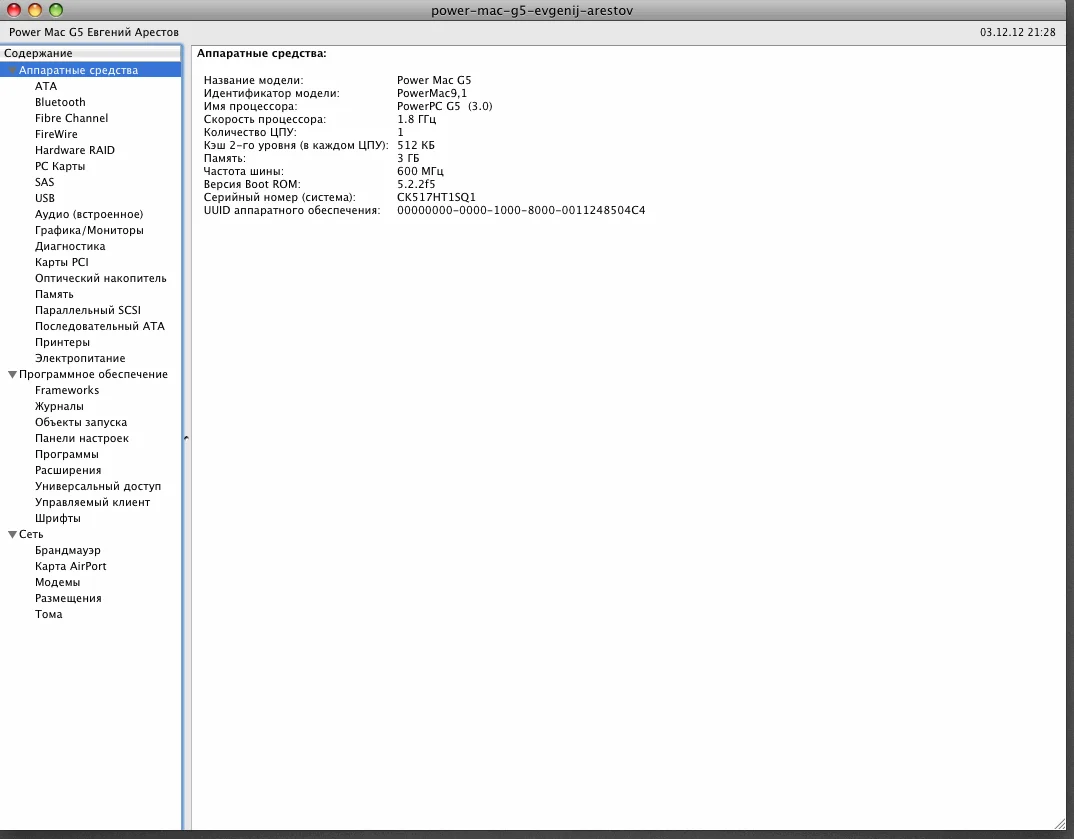Collapse the Сеть disclosure triangle
This screenshot has height=839, width=1074.
point(12,534)
